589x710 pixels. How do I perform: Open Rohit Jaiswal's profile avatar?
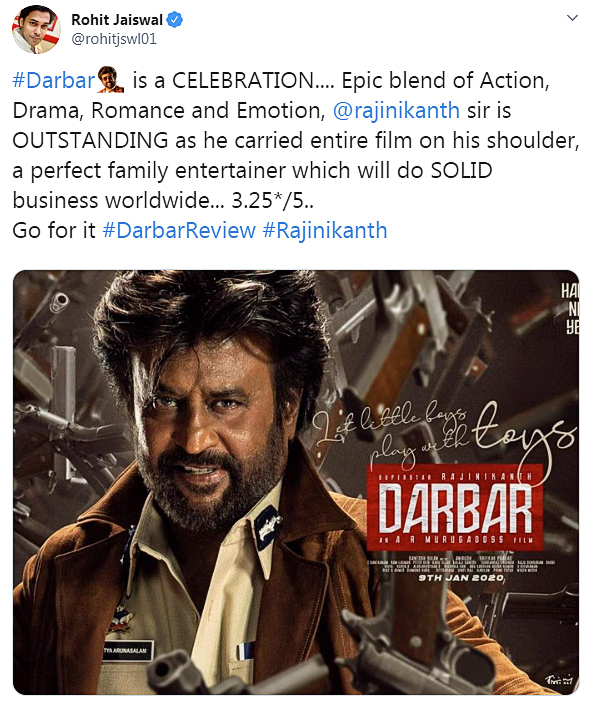coord(36,29)
